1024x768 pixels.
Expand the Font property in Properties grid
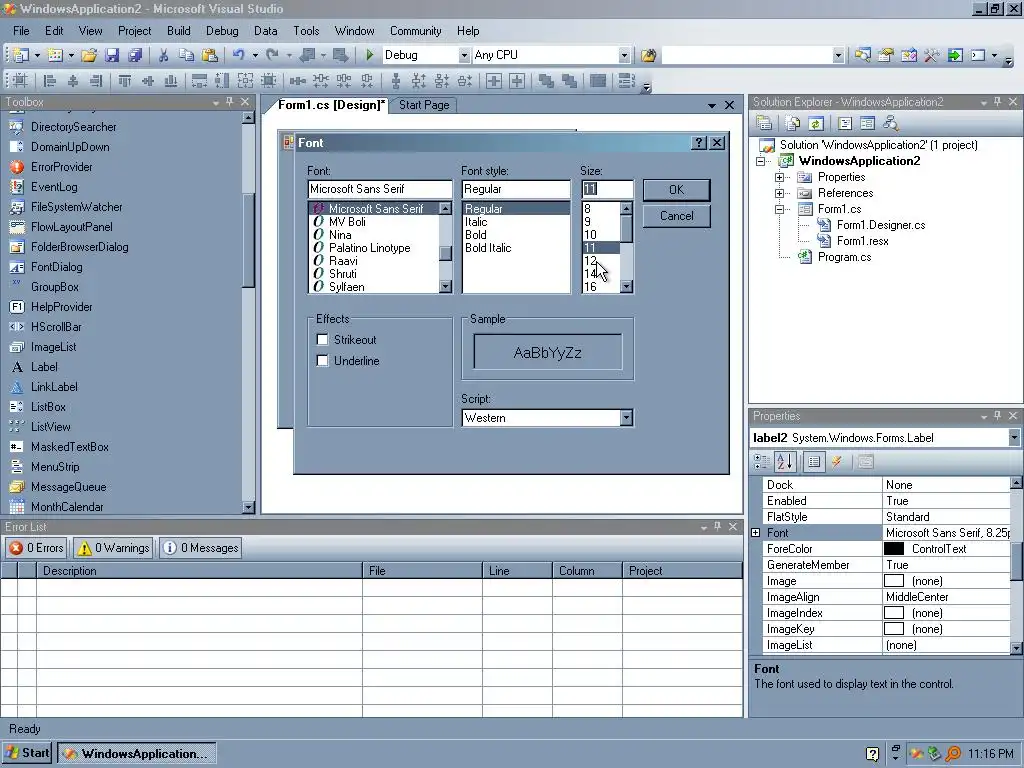(x=756, y=533)
